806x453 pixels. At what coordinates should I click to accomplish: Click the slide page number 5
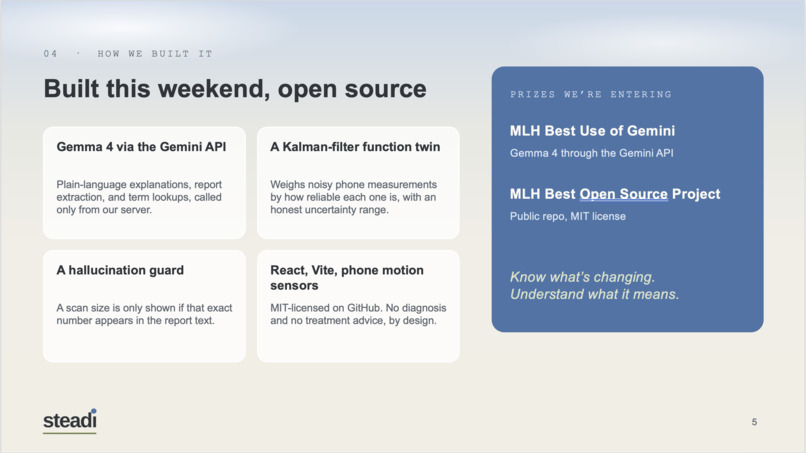[754, 422]
